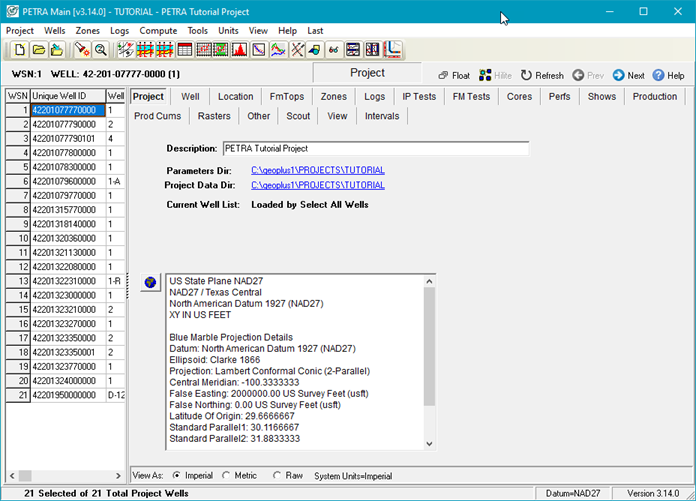Viewport: 696px width, 501px height.
Task: Click the Hilite button
Action: click(x=495, y=75)
